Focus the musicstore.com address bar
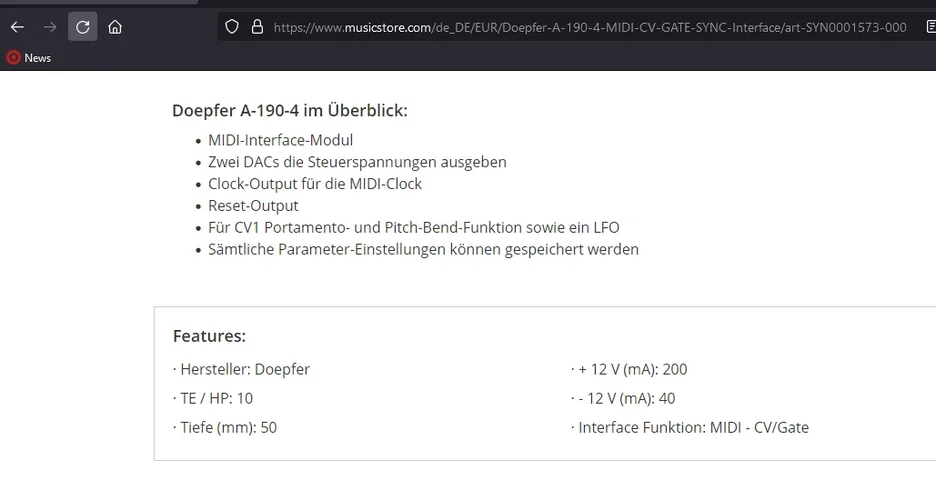936x500 pixels. tap(590, 27)
